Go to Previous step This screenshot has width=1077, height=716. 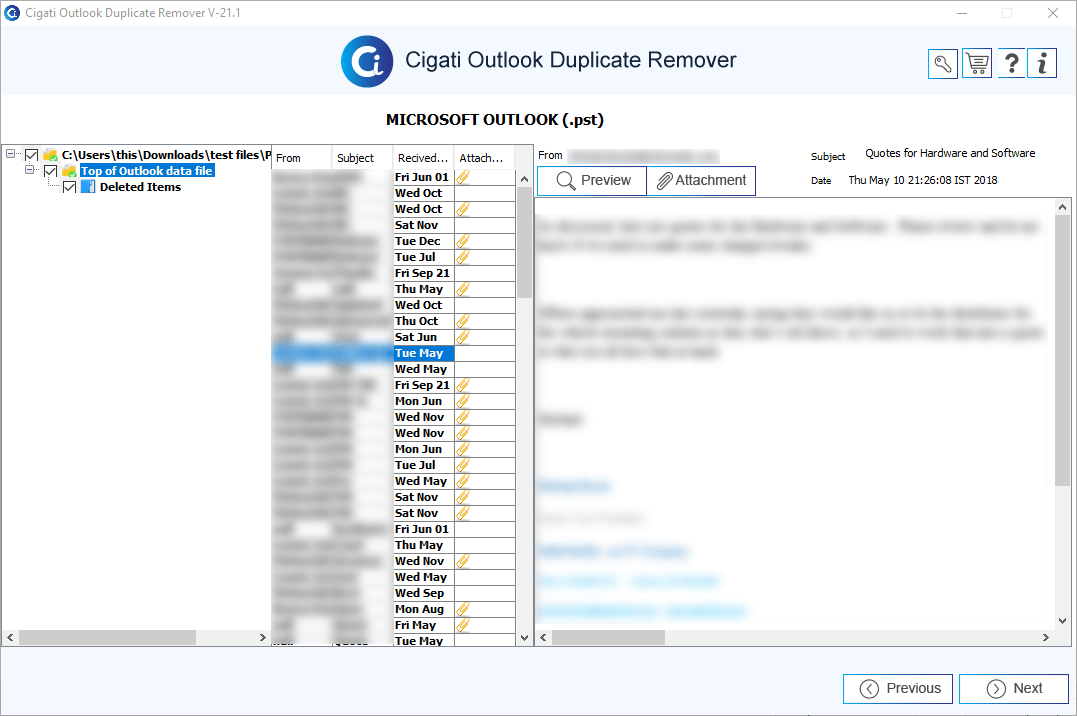coord(898,689)
